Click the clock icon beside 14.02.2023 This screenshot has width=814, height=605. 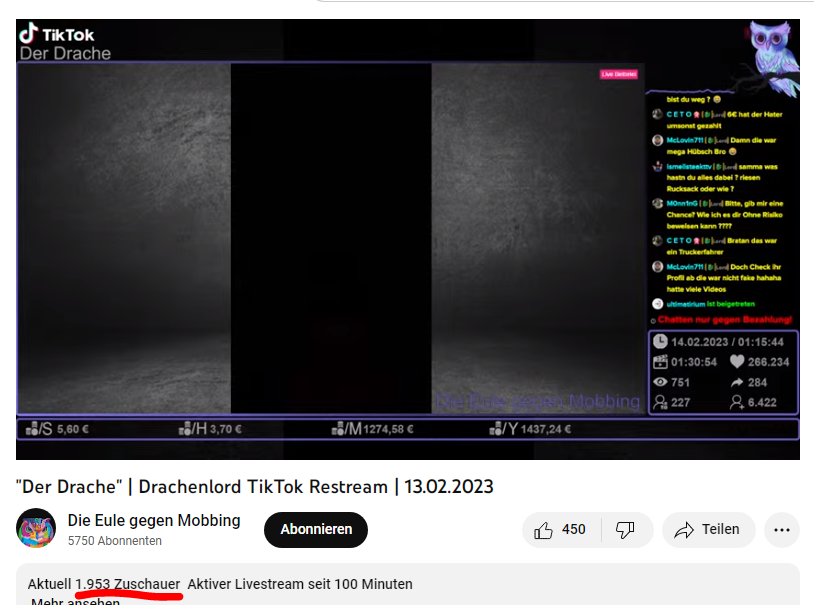[x=660, y=341]
